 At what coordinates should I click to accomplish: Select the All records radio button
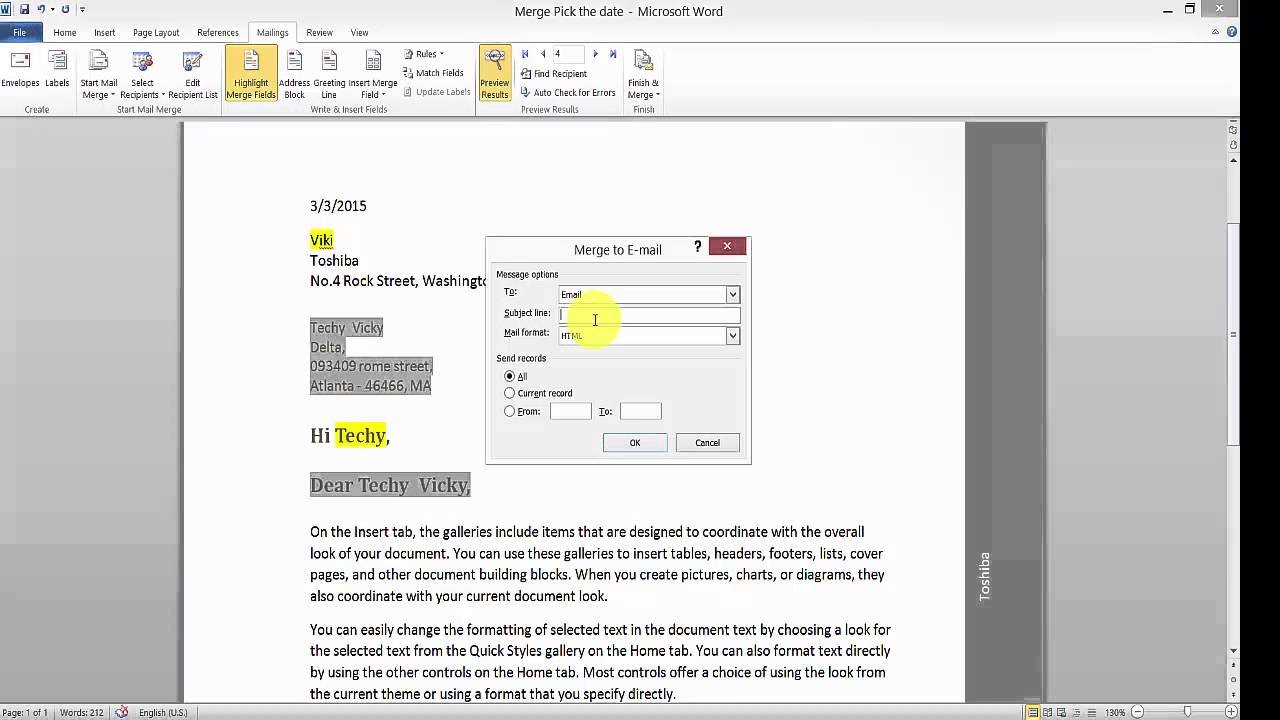point(510,376)
